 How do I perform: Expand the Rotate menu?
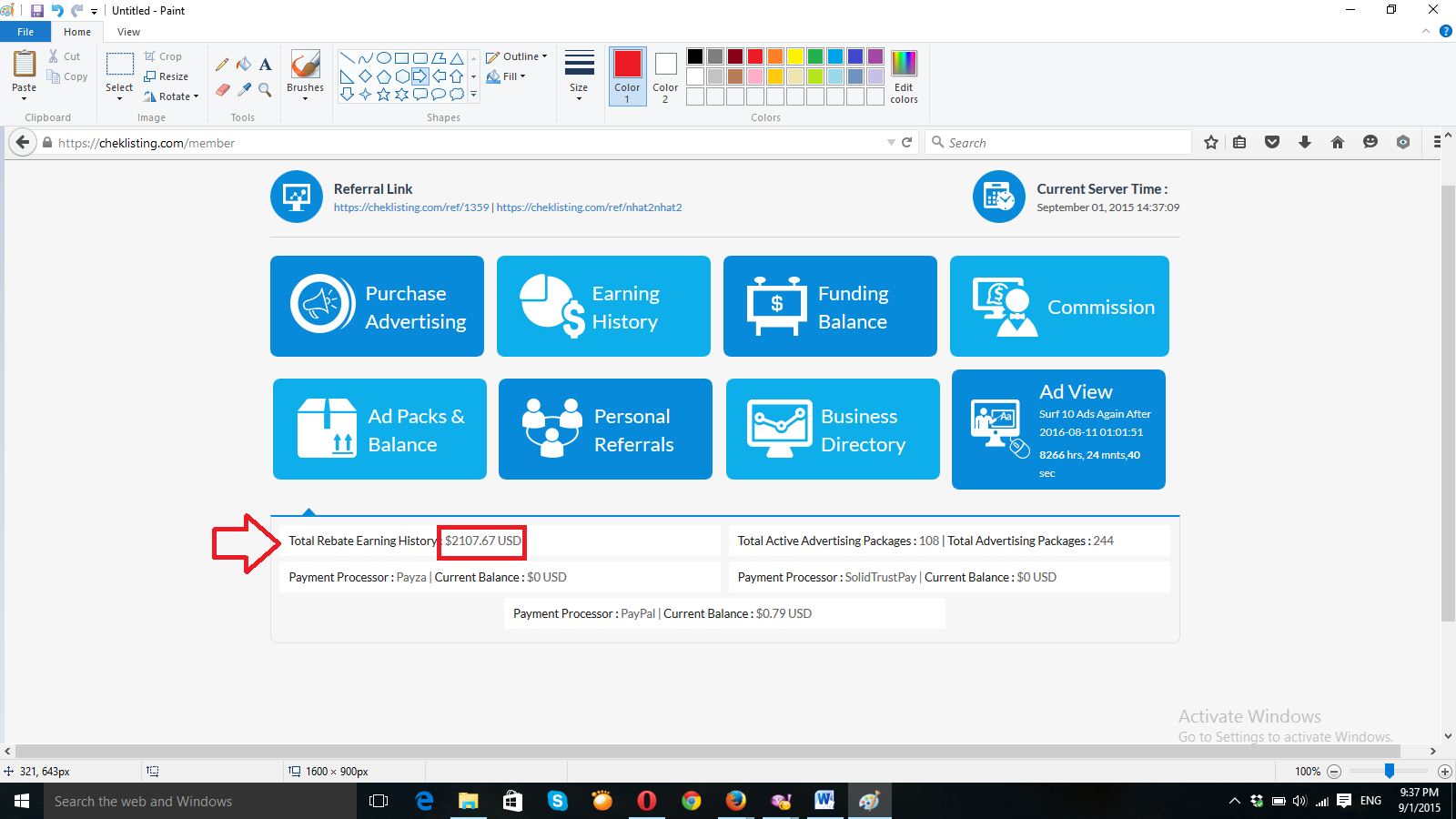[171, 96]
